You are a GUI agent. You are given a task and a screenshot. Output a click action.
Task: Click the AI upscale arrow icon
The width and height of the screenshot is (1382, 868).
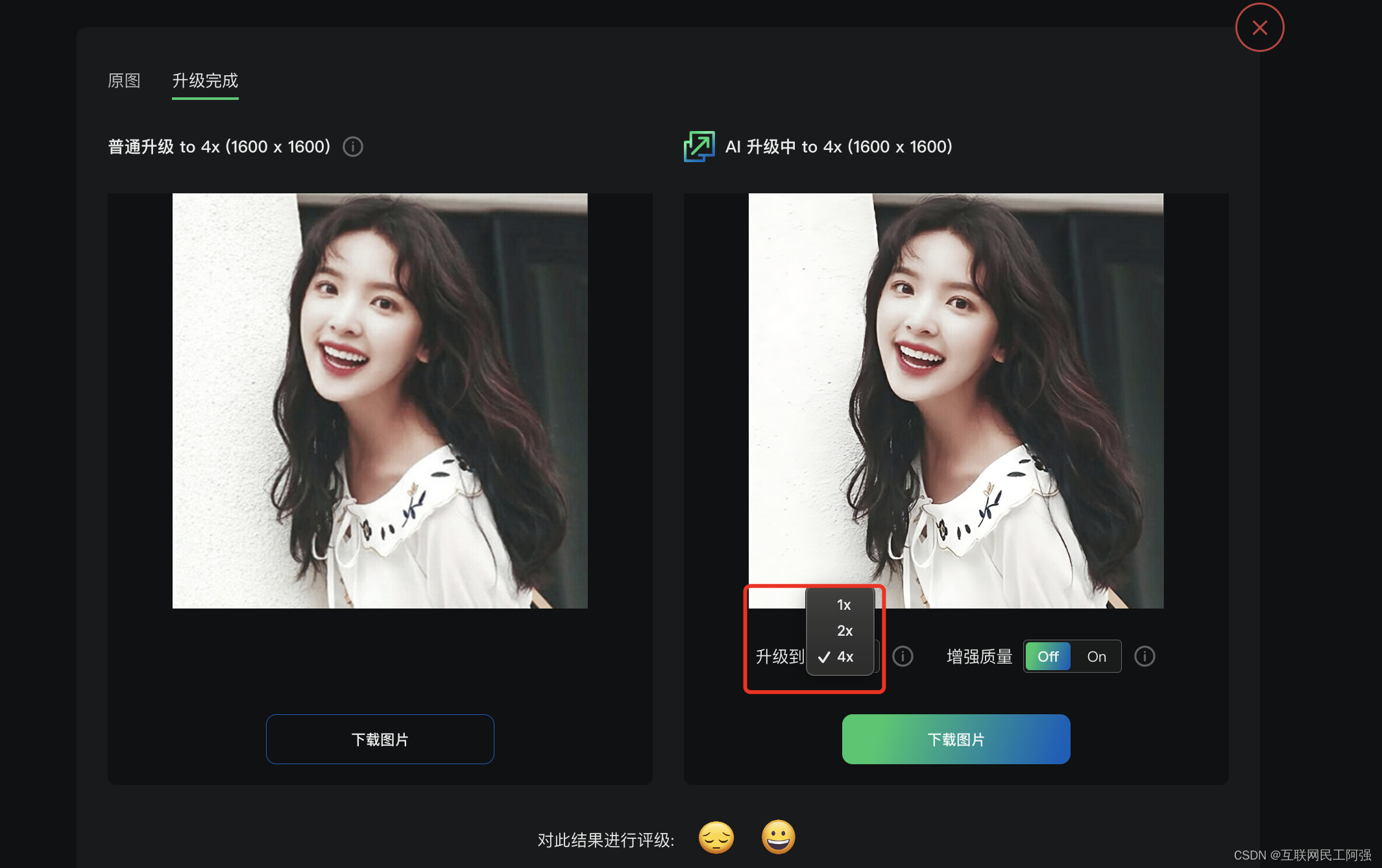pyautogui.click(x=699, y=147)
